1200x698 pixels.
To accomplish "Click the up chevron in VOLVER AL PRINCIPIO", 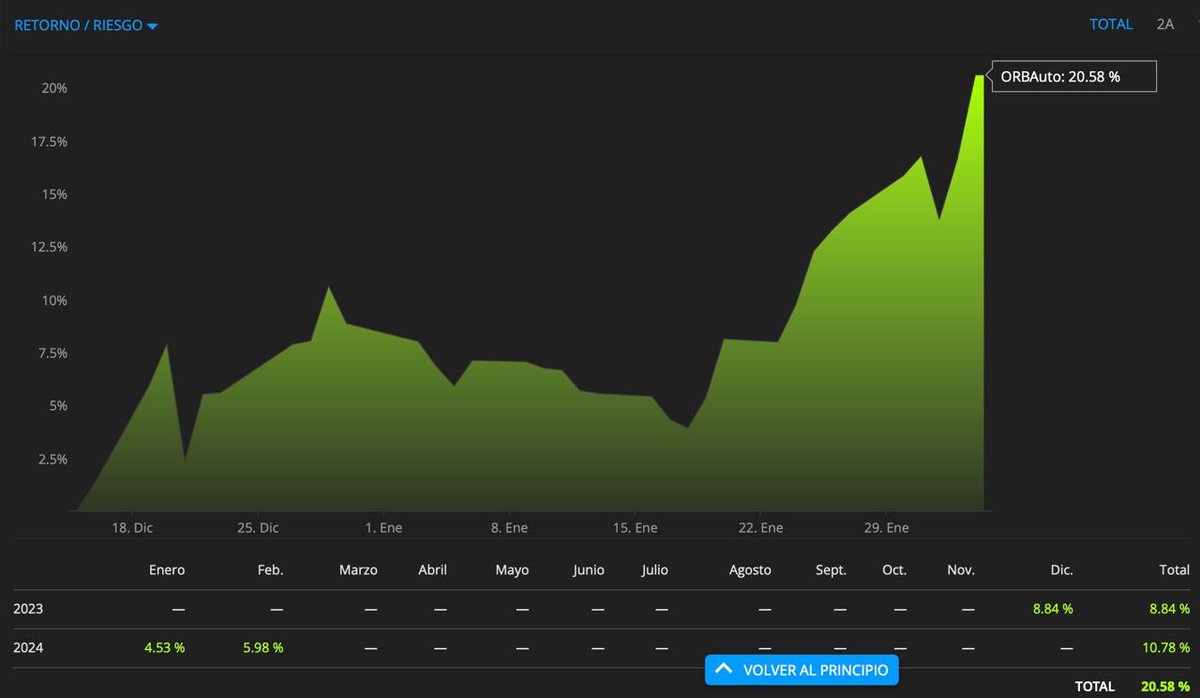I will pos(724,669).
